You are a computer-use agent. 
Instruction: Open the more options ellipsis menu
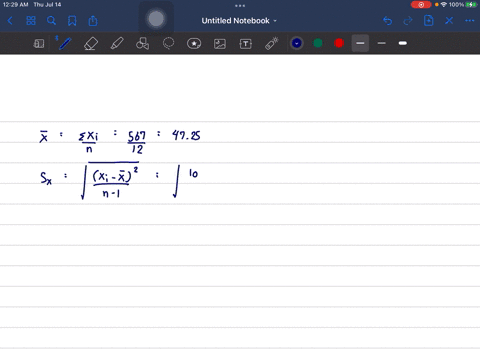coord(470,21)
